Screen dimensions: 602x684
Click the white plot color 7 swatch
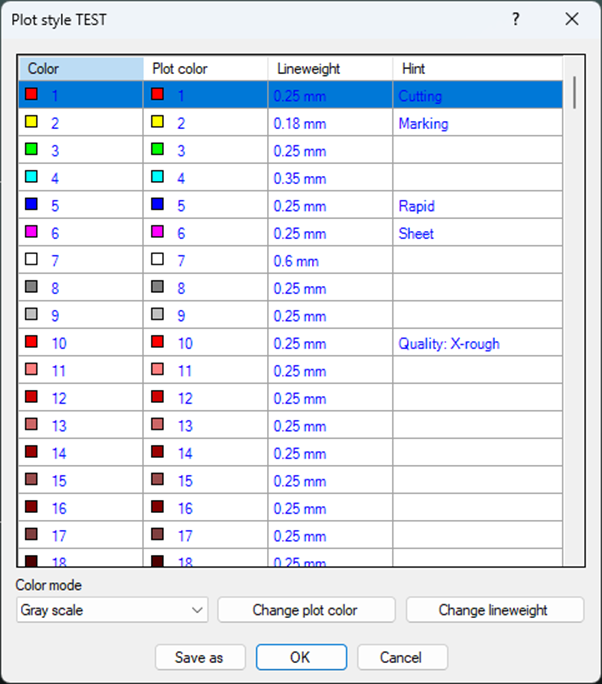(157, 259)
